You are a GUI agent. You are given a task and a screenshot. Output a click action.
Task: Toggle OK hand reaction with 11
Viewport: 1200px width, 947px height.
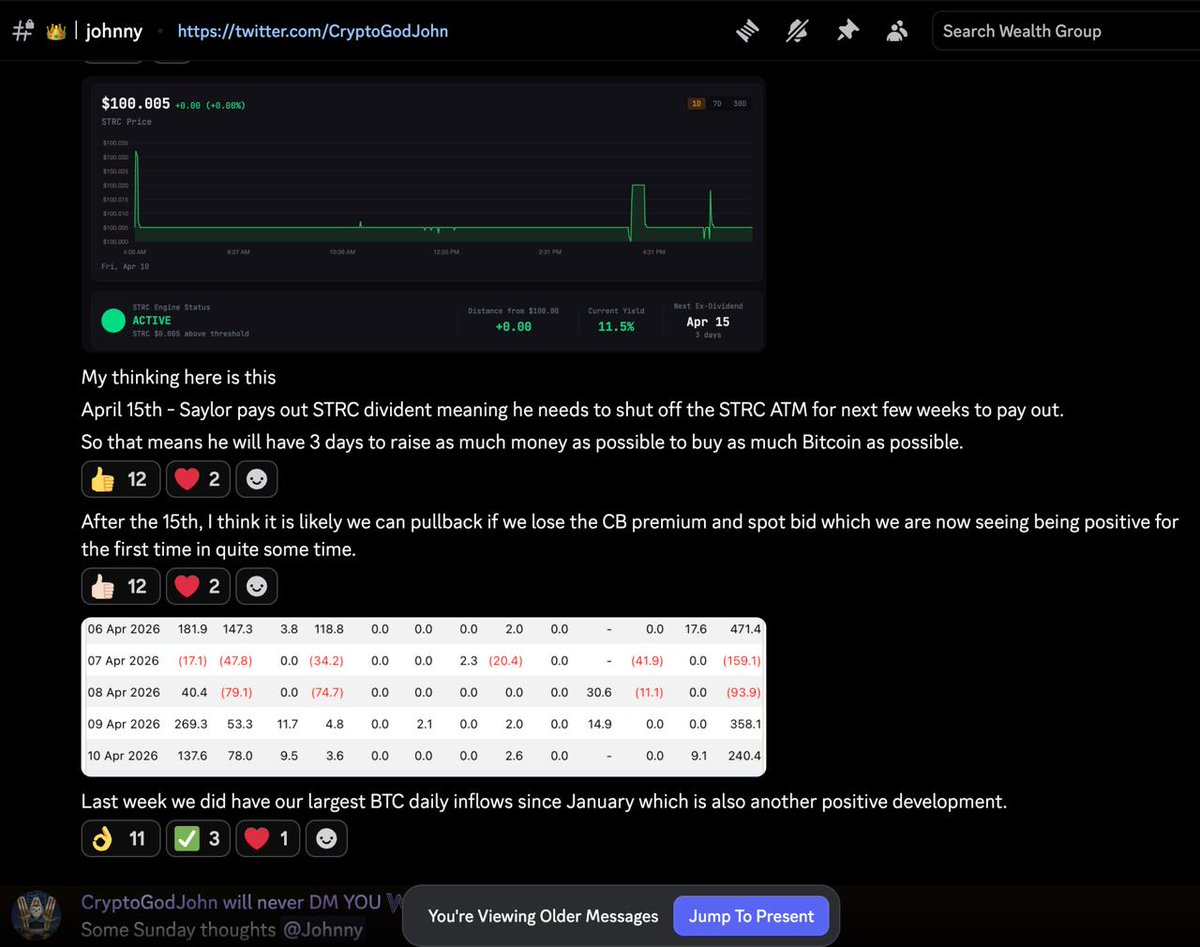[119, 839]
